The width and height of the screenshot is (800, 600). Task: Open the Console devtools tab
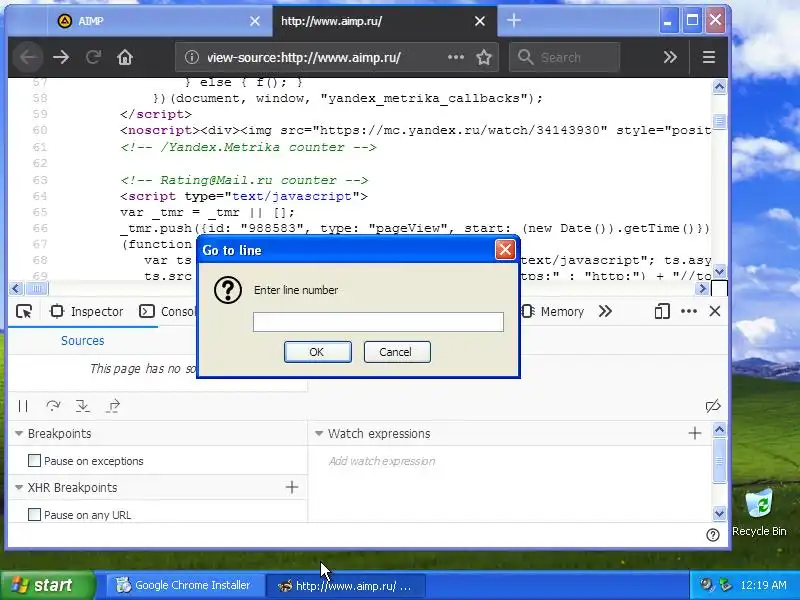pyautogui.click(x=168, y=311)
